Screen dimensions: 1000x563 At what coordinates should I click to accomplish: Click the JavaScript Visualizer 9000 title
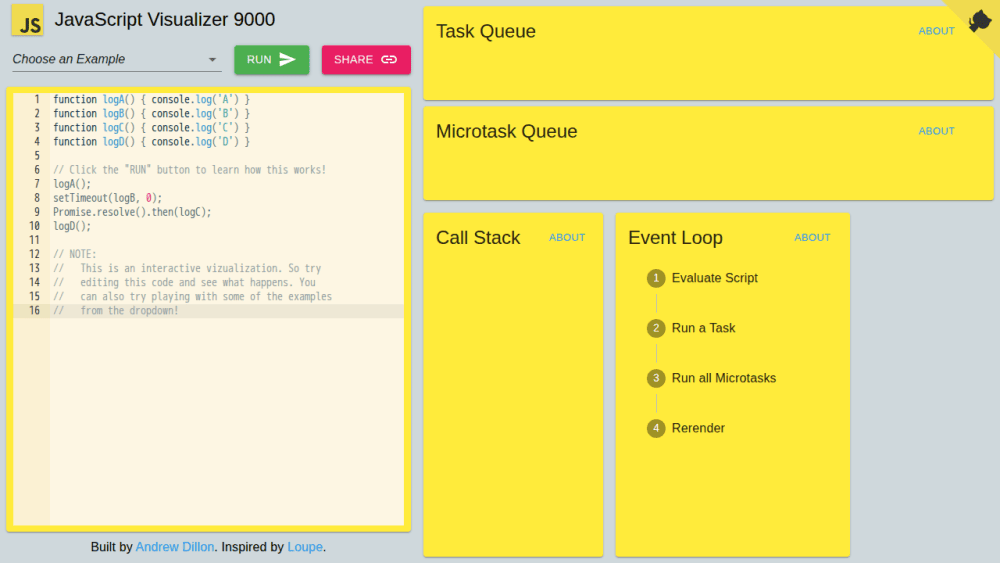[x=165, y=20]
